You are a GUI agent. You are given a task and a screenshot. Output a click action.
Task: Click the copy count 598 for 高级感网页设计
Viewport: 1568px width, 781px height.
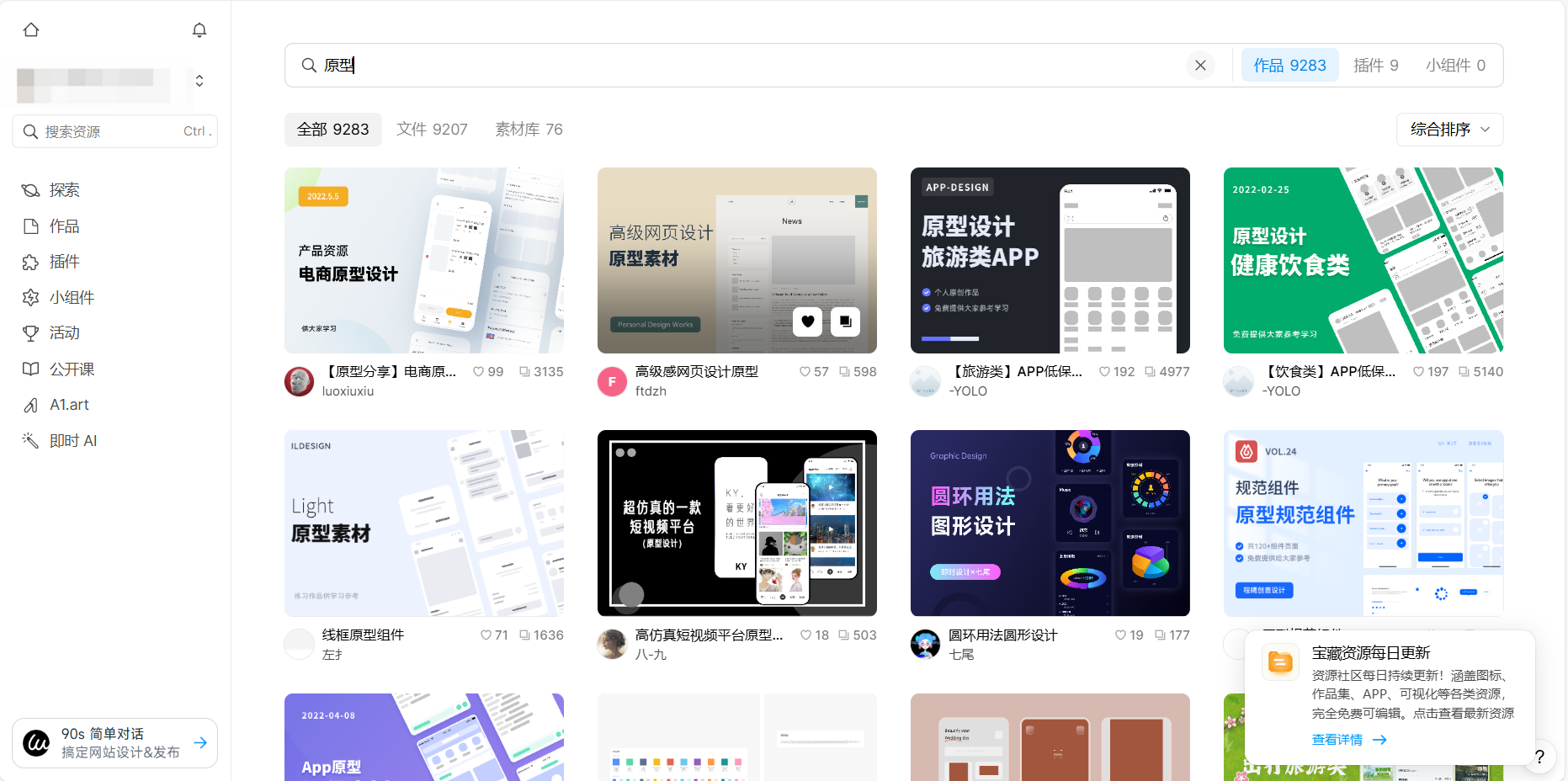pos(858,372)
